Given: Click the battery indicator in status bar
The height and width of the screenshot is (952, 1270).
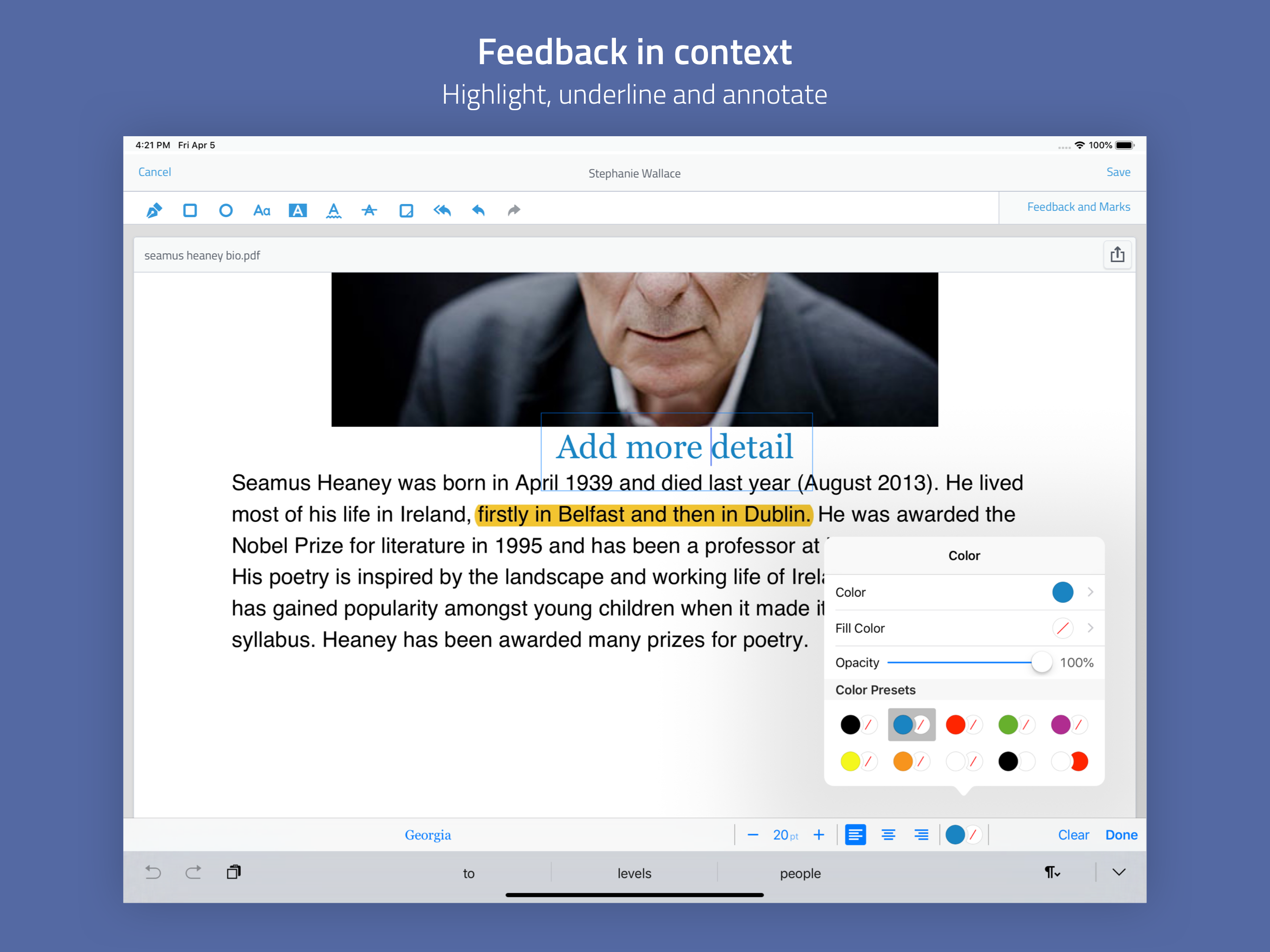Looking at the screenshot, I should [1125, 145].
